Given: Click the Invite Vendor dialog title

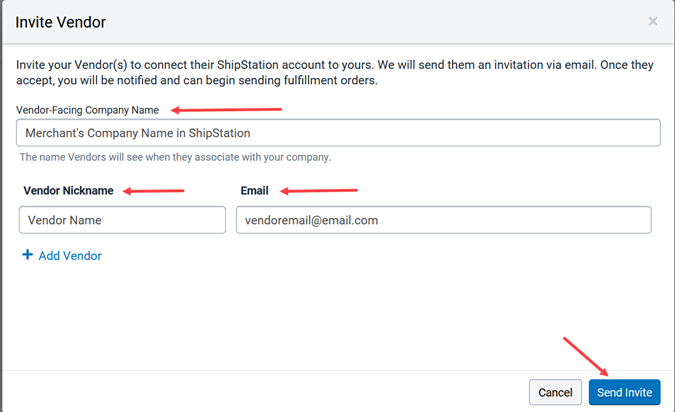Looking at the screenshot, I should click(61, 21).
